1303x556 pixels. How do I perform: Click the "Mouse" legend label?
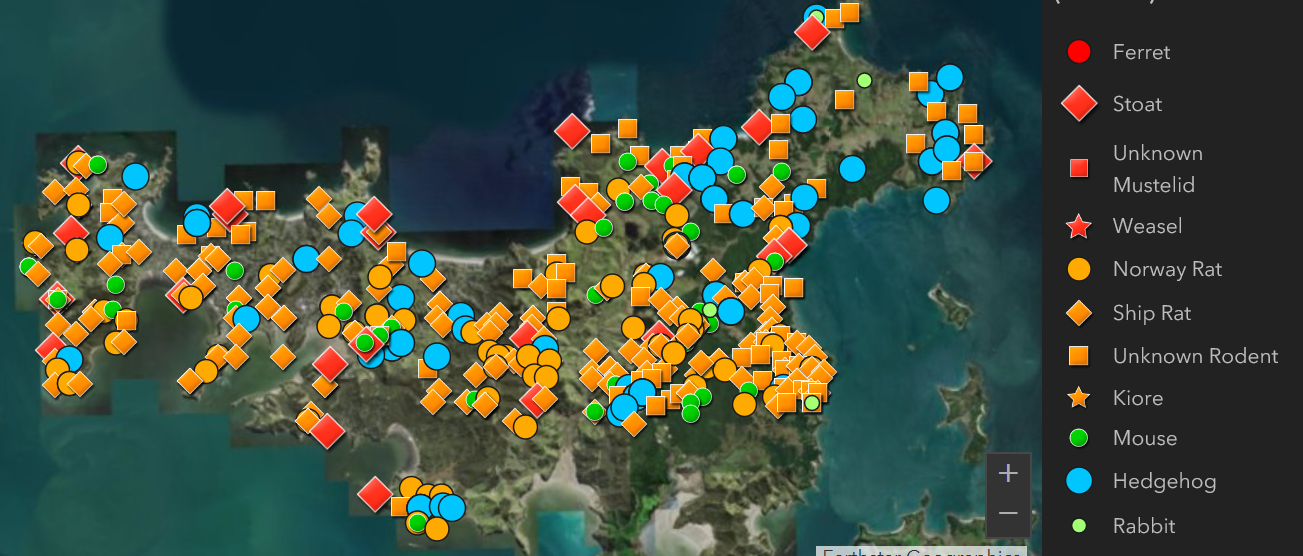pyautogui.click(x=1145, y=438)
